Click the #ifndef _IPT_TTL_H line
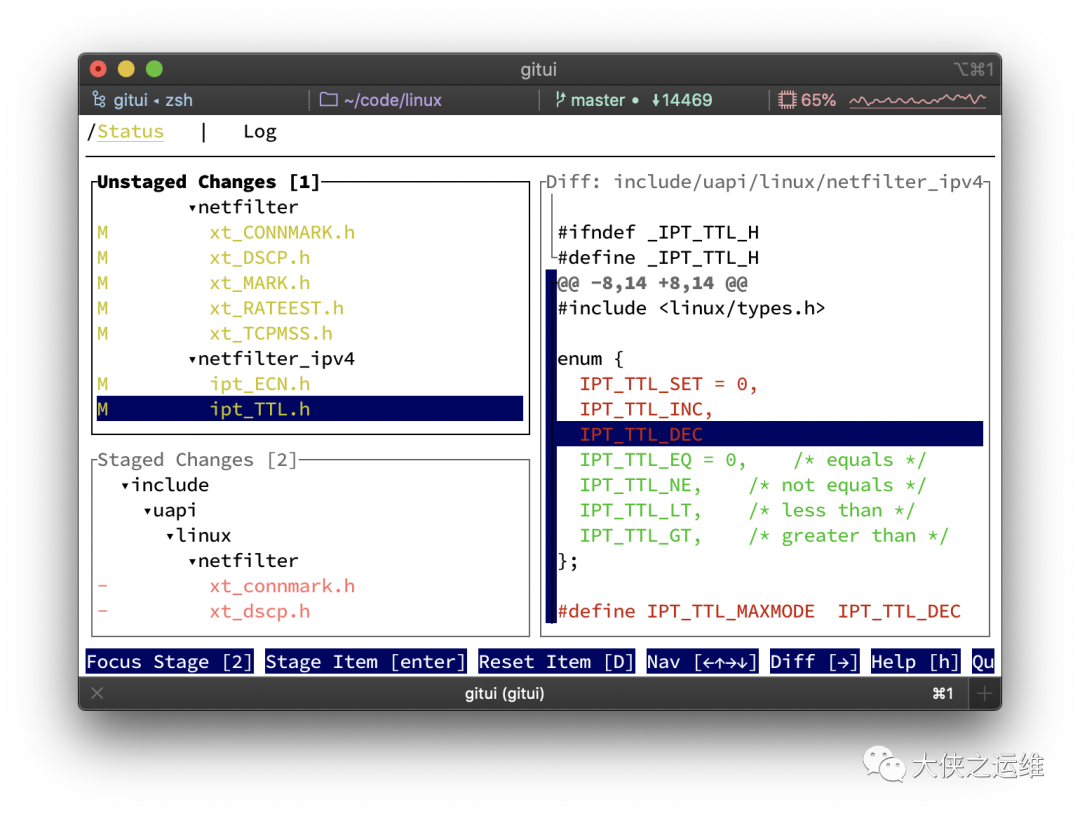Viewport: 1080px width, 814px height. click(658, 233)
